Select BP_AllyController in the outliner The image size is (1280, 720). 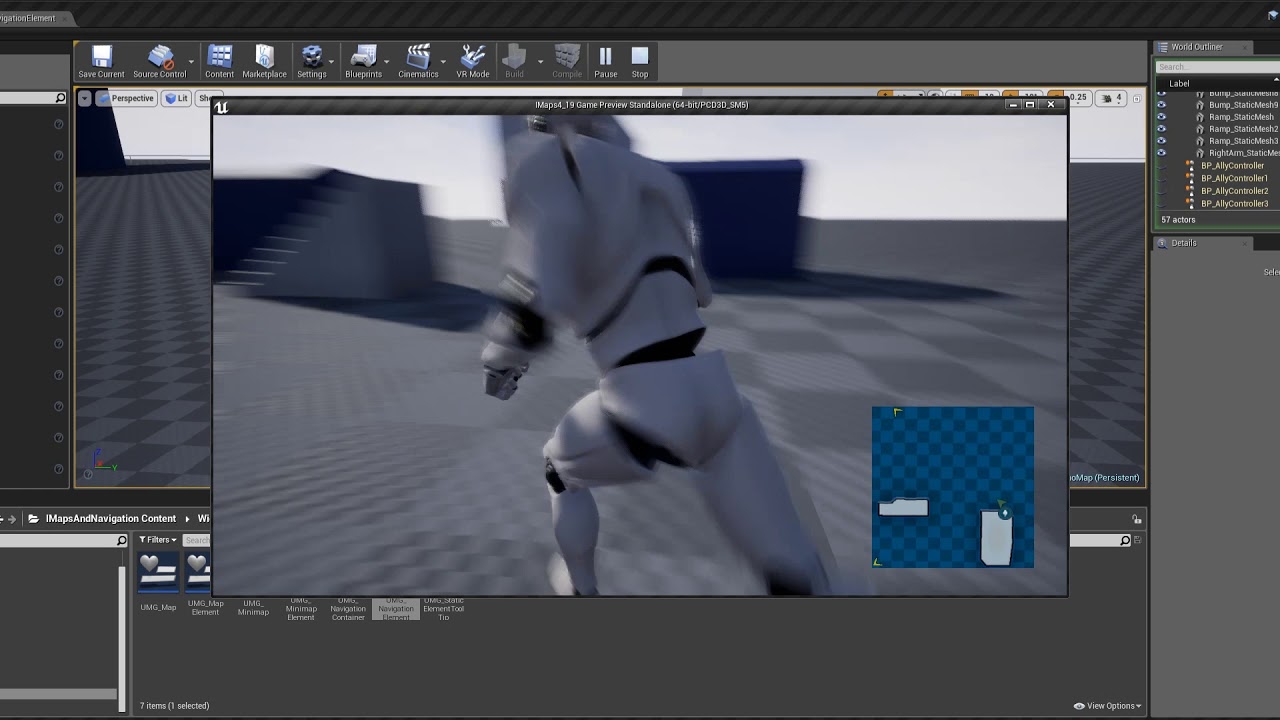(x=1232, y=166)
